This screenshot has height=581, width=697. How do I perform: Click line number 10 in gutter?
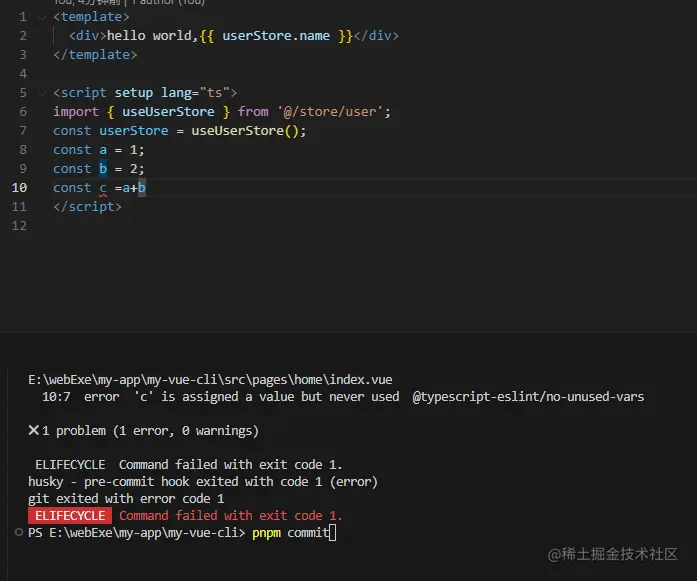point(19,188)
